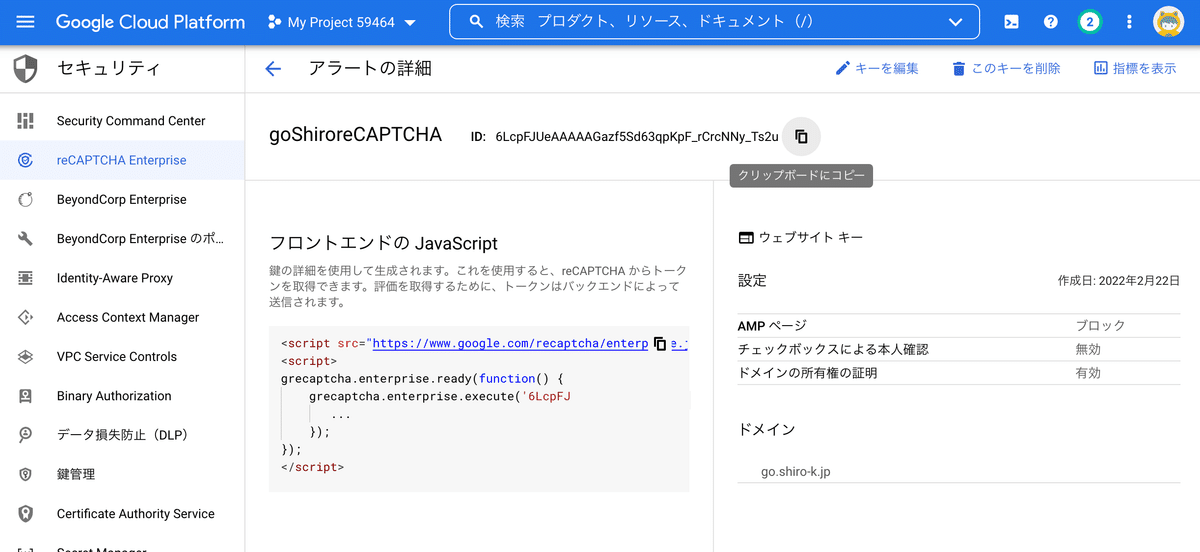Open BeyondCorp Enterprise sidebar item
Image resolution: width=1200 pixels, height=552 pixels.
pyautogui.click(x=122, y=199)
